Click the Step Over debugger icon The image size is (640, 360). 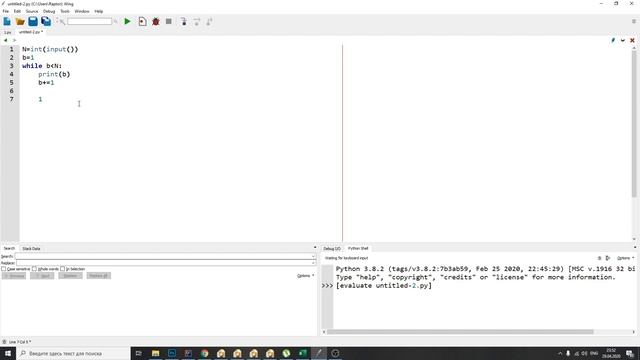197,22
